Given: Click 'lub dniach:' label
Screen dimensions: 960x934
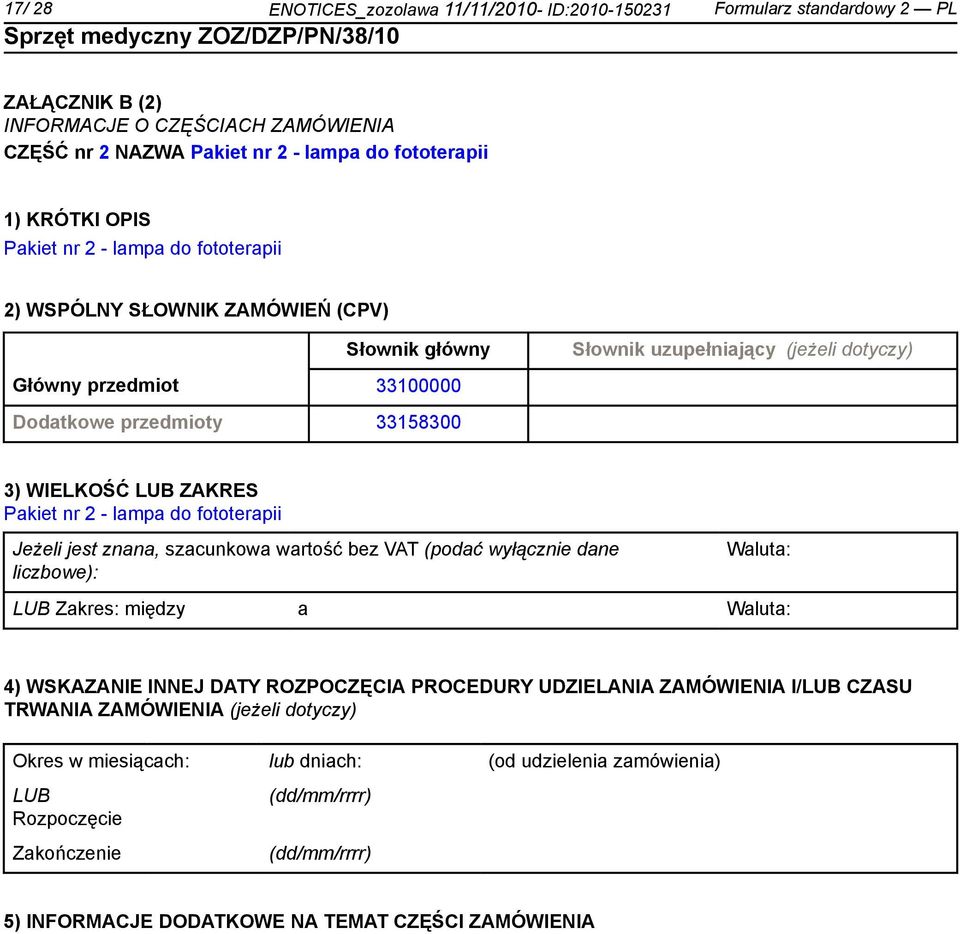Looking at the screenshot, I should (315, 761).
